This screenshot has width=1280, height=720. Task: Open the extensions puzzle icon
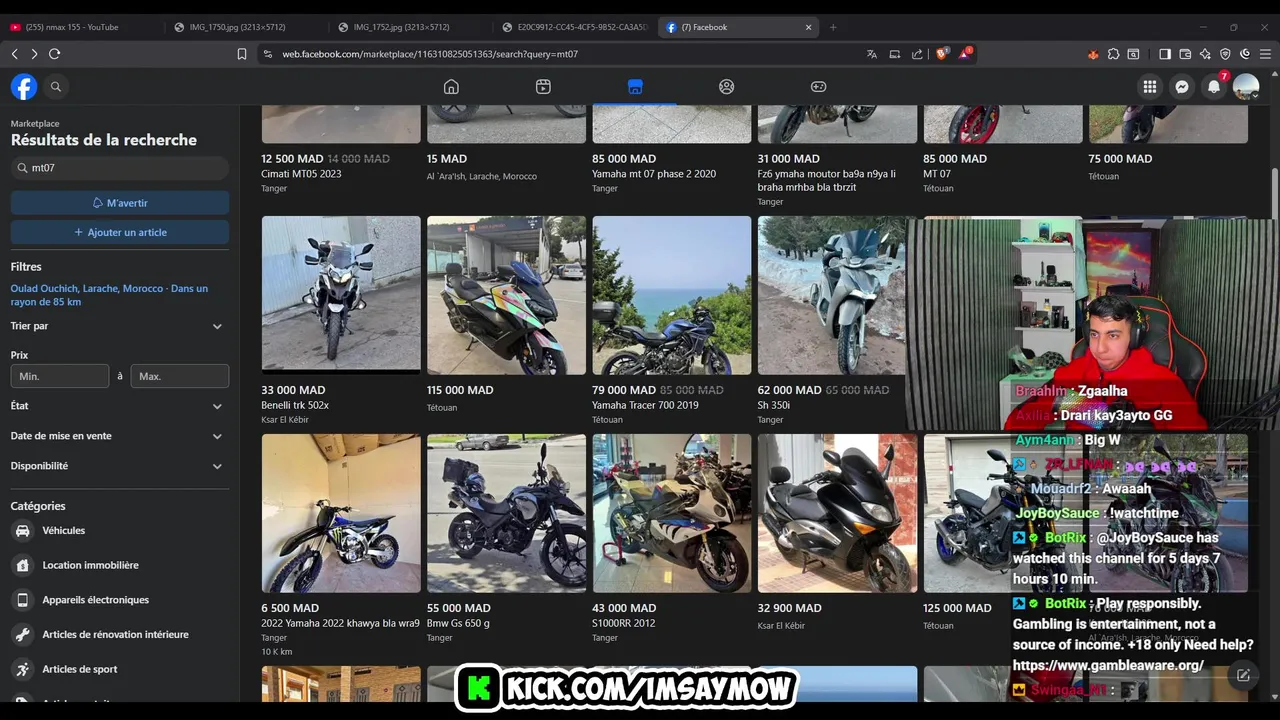point(1113,54)
